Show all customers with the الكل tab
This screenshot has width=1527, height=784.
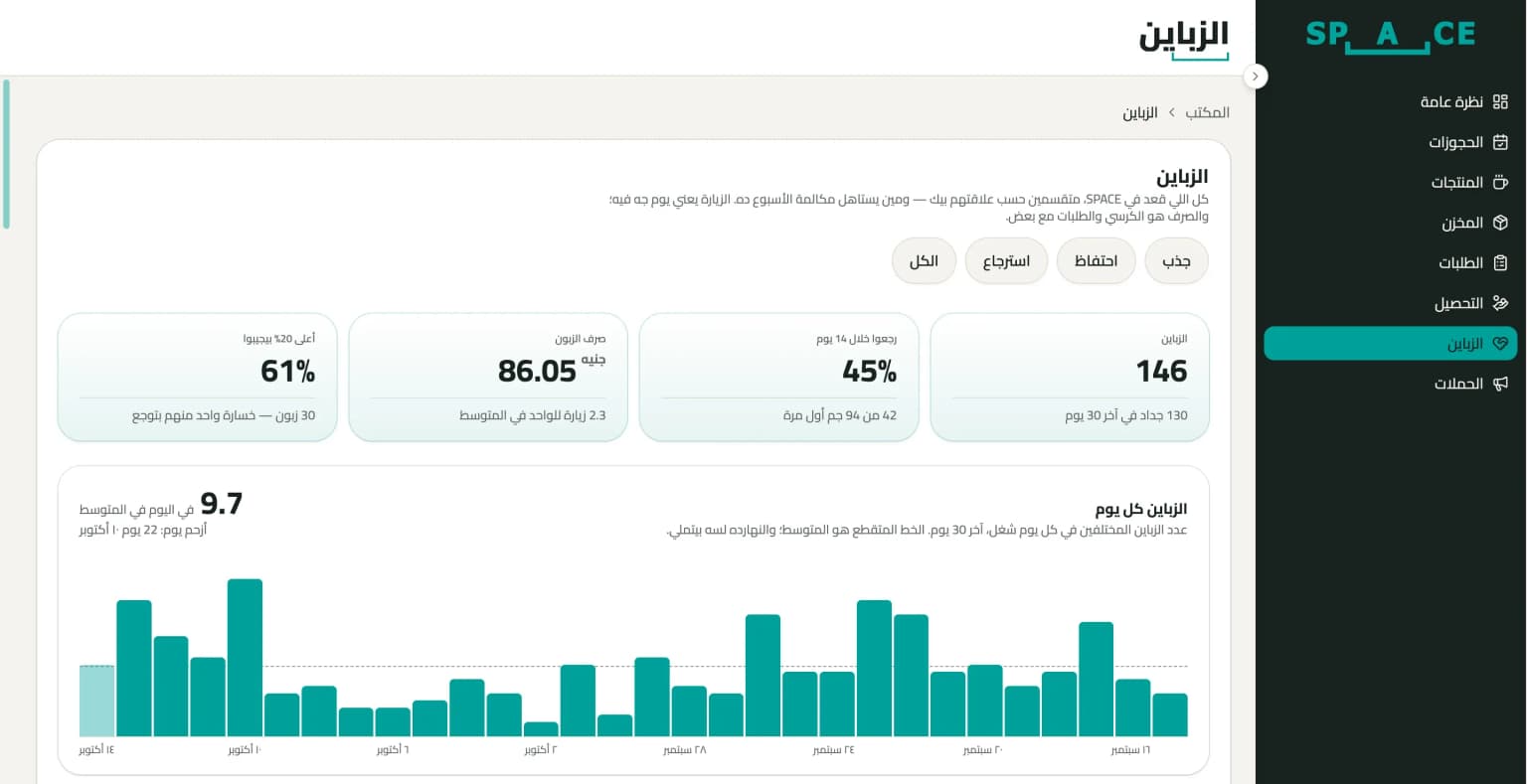click(924, 261)
